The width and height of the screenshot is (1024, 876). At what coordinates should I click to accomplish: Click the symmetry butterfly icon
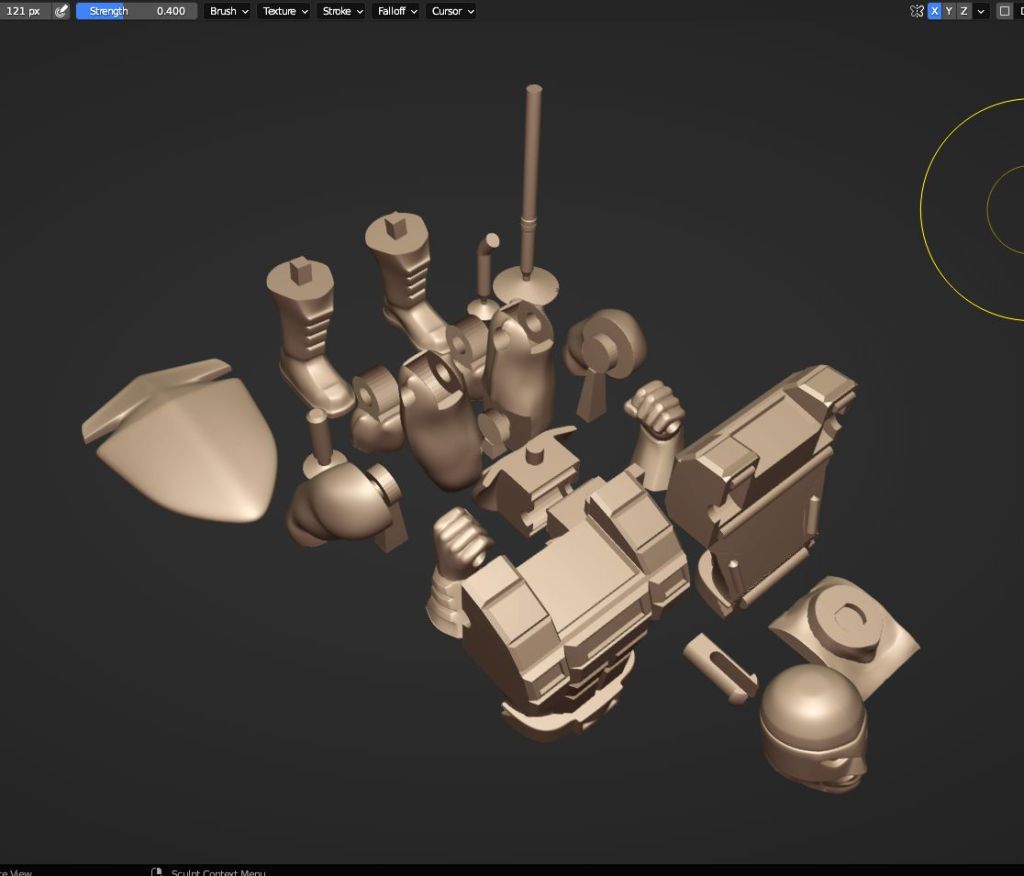tap(916, 11)
